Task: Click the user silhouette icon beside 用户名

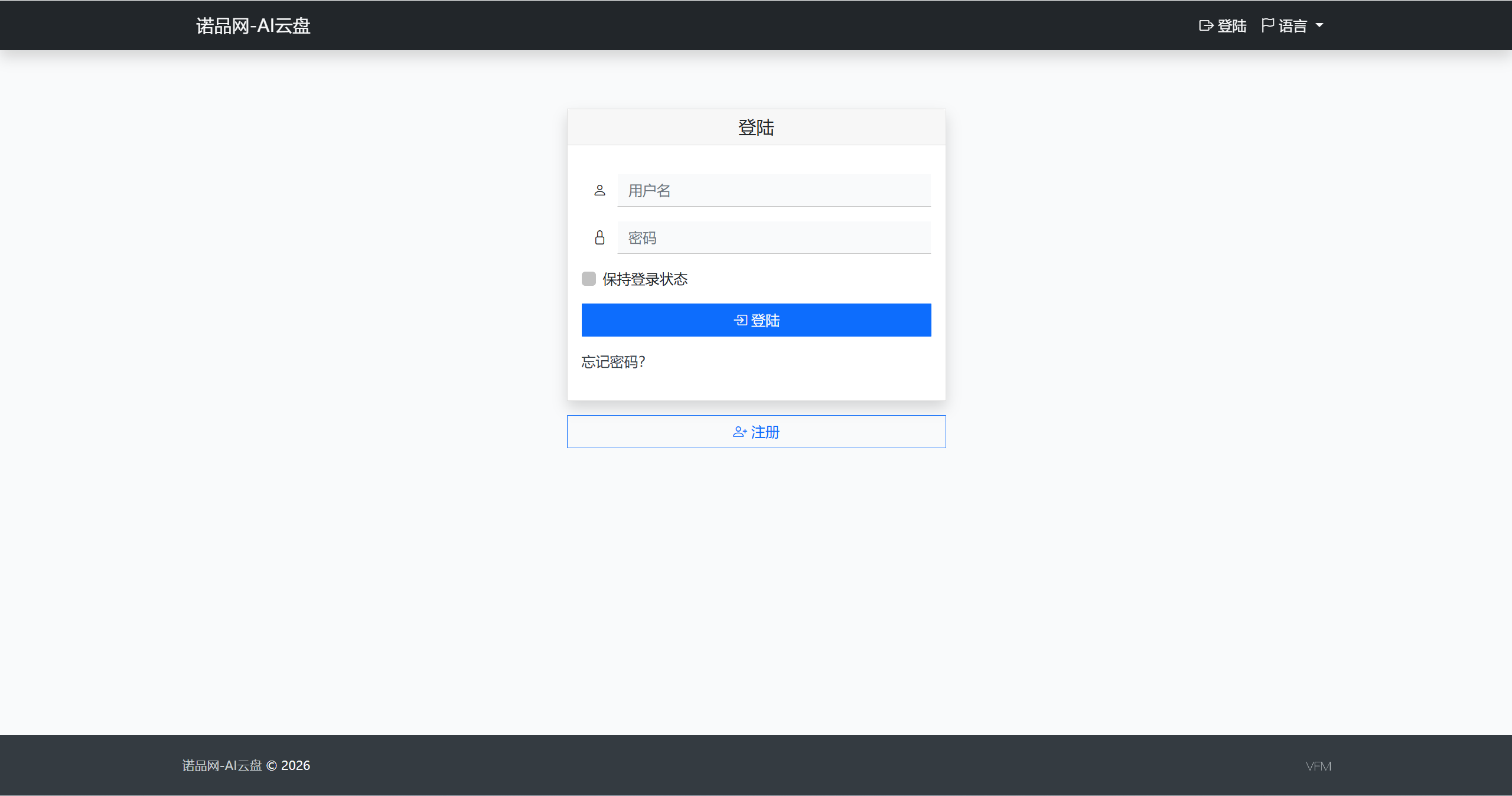Action: pyautogui.click(x=599, y=190)
